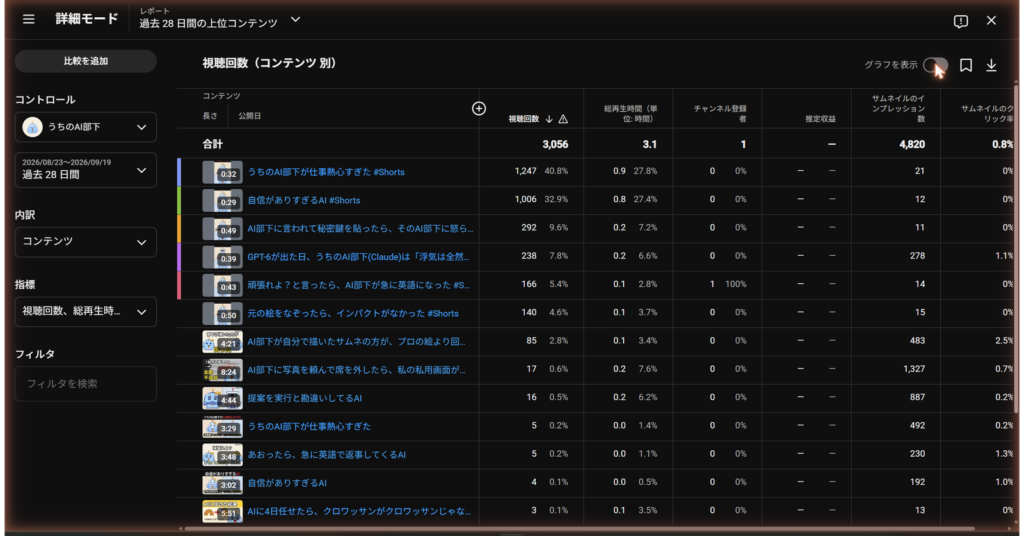Click the send feedback icon
The image size is (1024, 536).
pos(961,21)
